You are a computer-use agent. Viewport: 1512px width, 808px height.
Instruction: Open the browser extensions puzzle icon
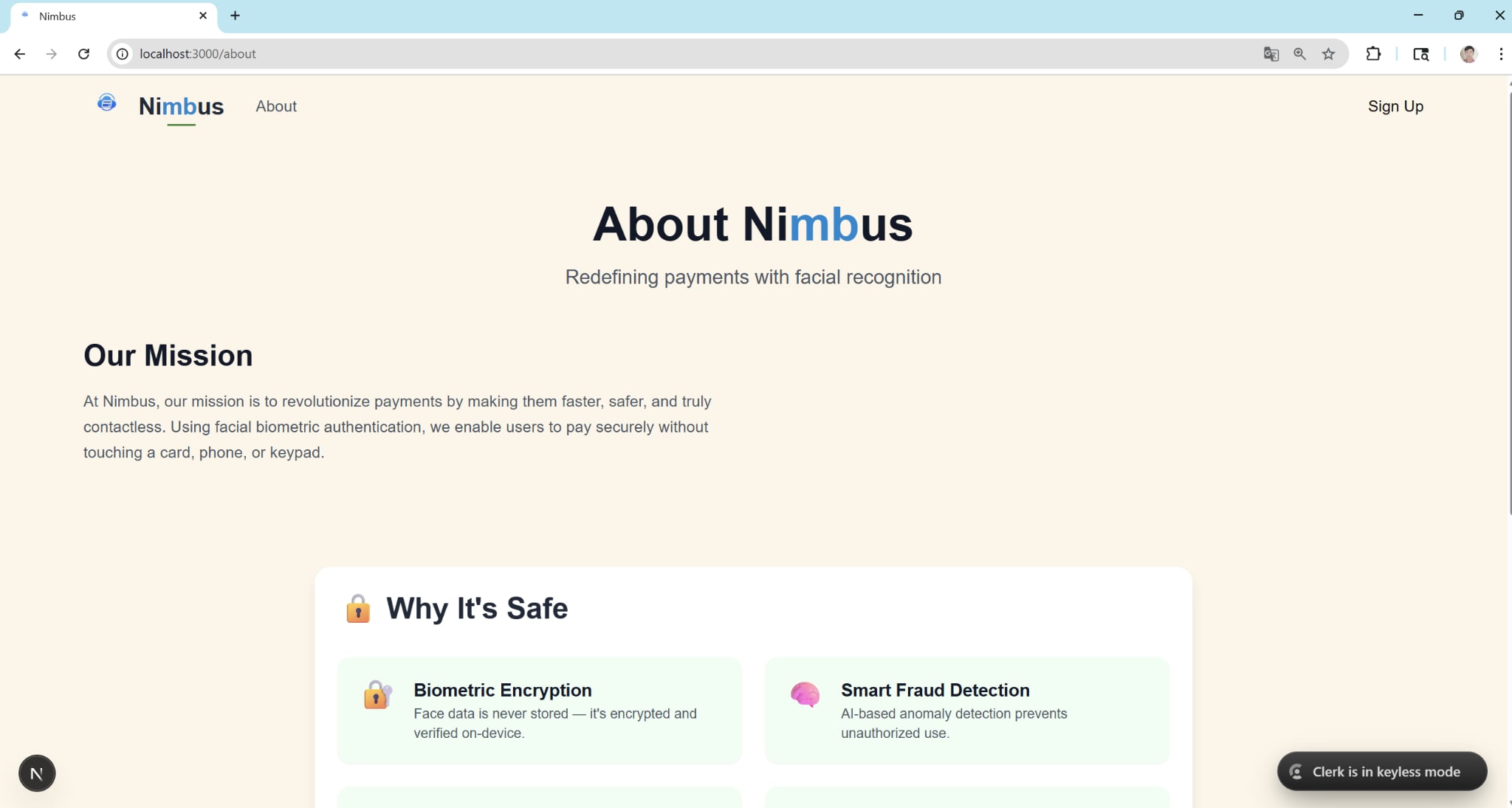(x=1373, y=54)
